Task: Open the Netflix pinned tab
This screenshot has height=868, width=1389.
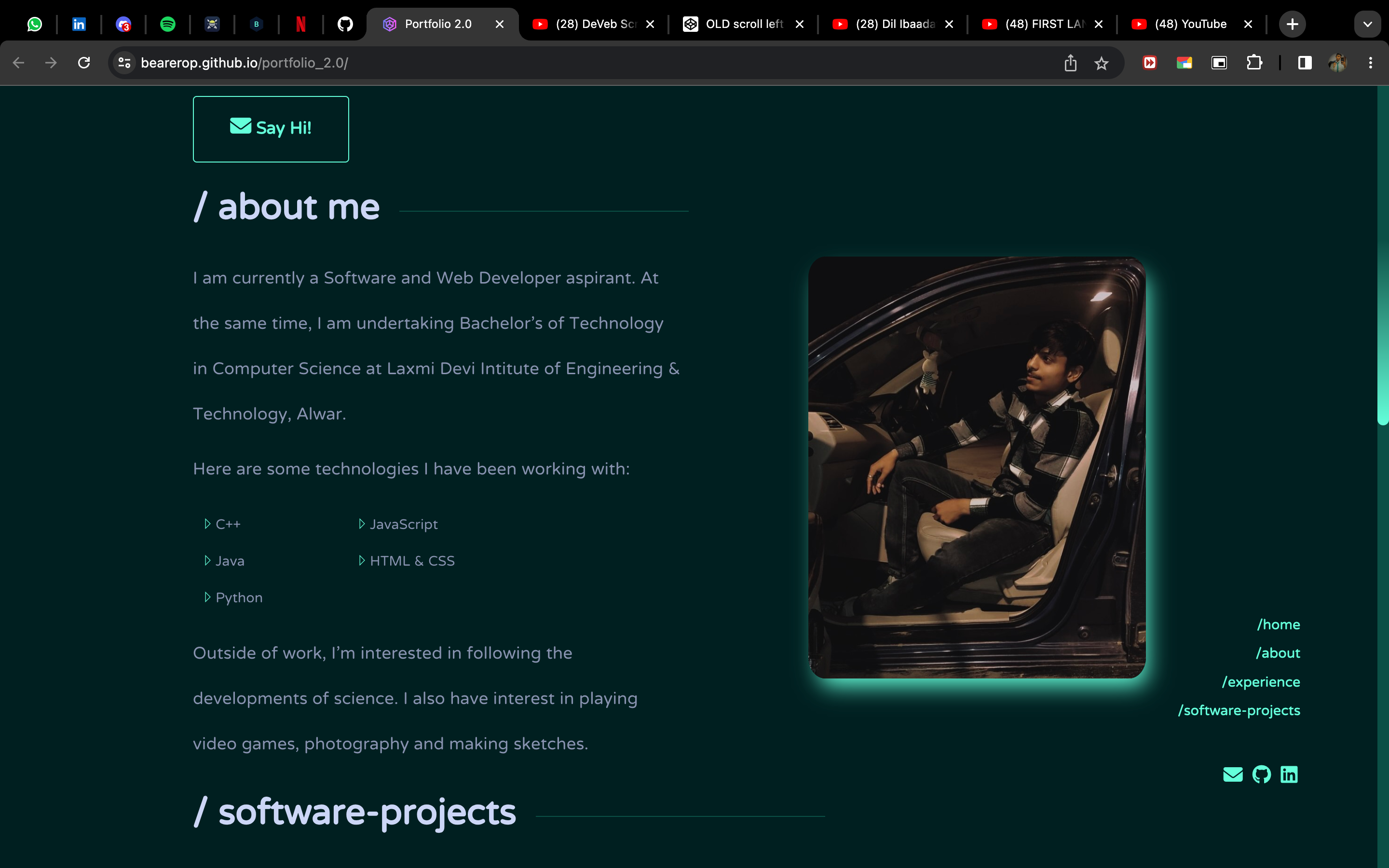Action: pyautogui.click(x=301, y=24)
